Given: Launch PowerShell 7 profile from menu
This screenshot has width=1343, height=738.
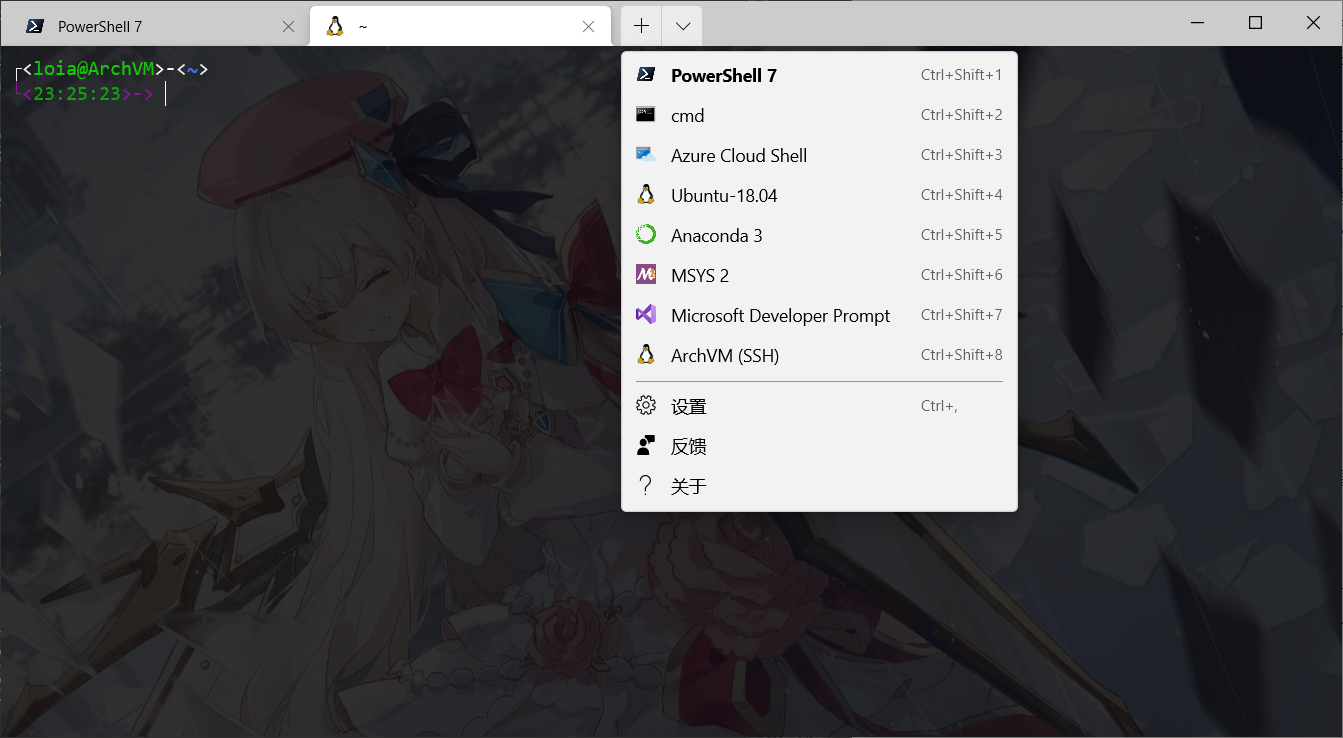Looking at the screenshot, I should 819,75.
